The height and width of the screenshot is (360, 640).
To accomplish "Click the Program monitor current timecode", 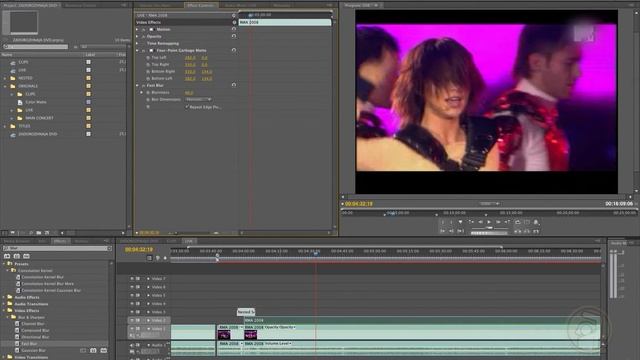I will coord(359,203).
